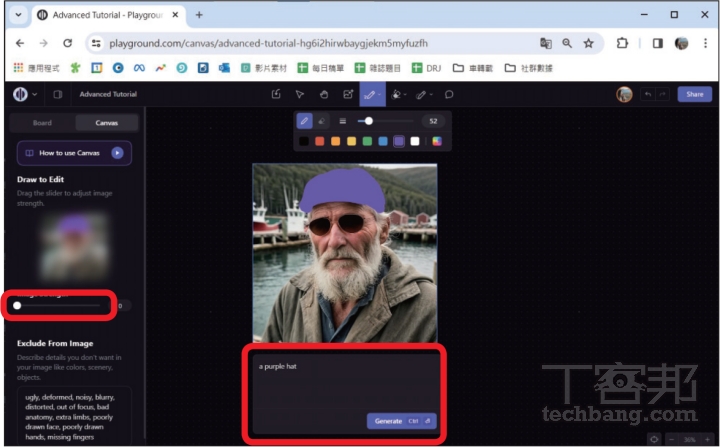
Task: Select the inpaint brush tool
Action: 421,95
